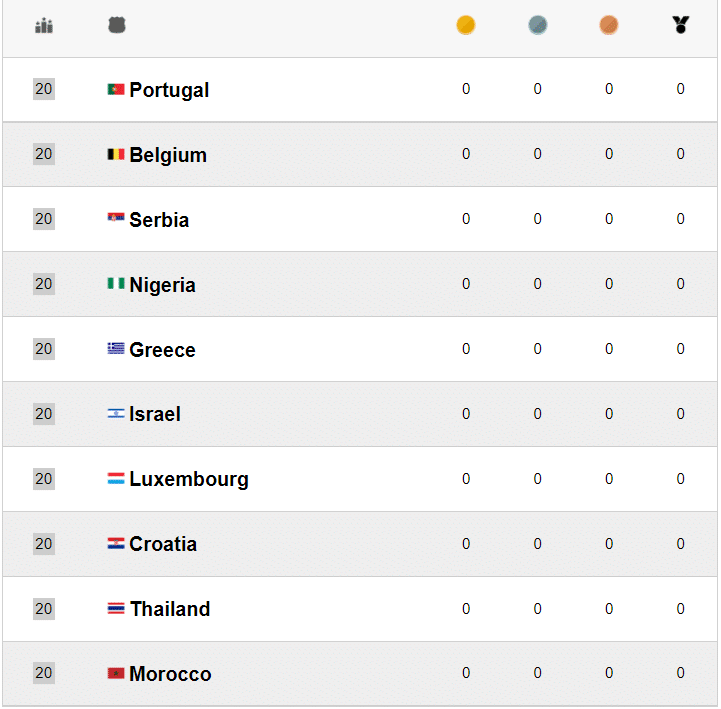Image resolution: width=721 pixels, height=709 pixels.
Task: Click the gold medal header icon
Action: (x=466, y=25)
